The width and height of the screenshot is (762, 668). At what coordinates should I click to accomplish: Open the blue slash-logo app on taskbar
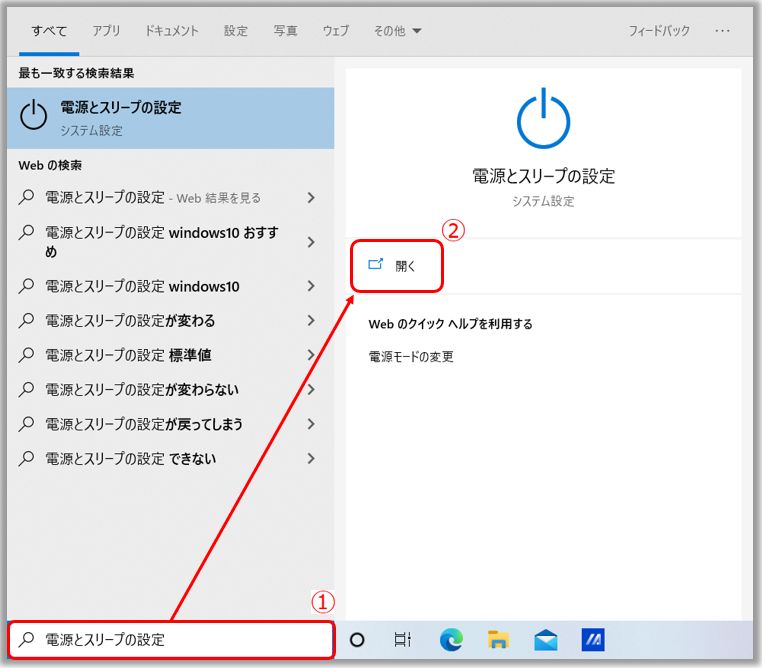pyautogui.click(x=593, y=640)
